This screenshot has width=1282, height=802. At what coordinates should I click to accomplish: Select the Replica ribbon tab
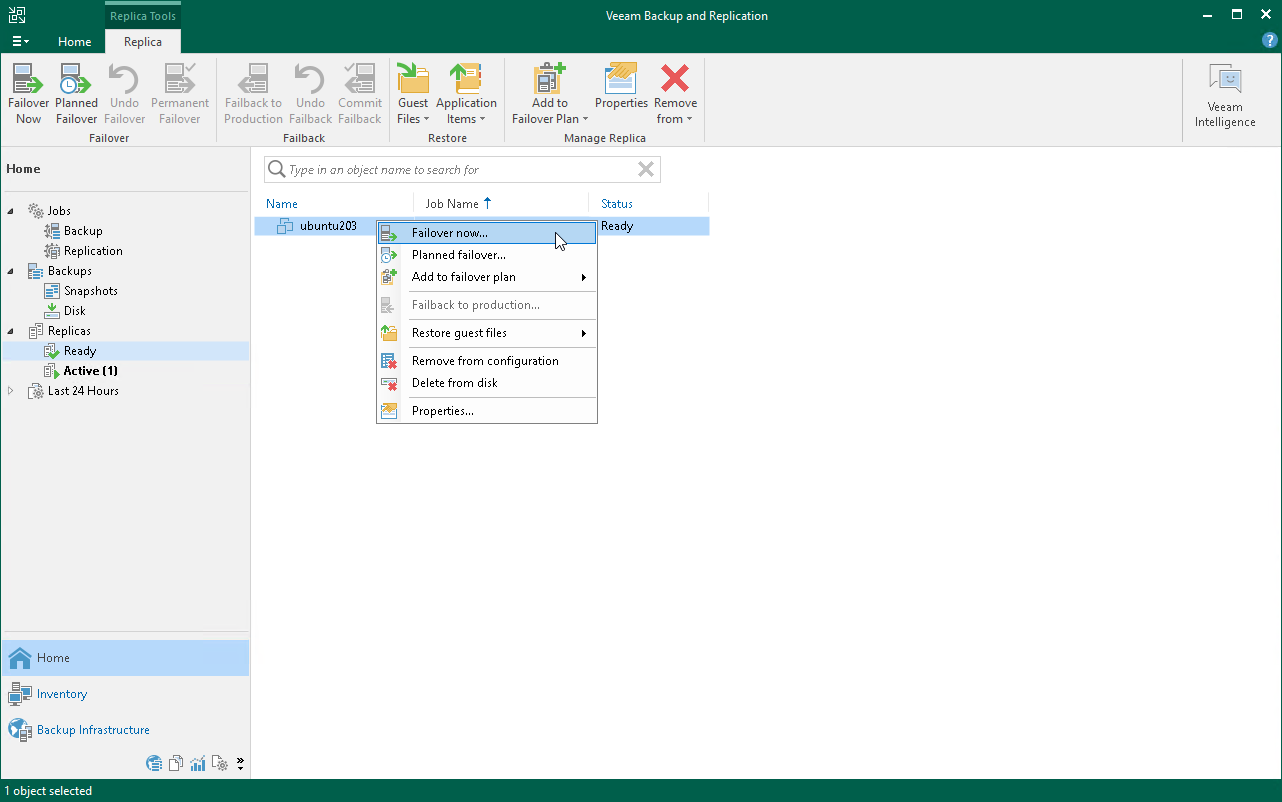pyautogui.click(x=143, y=42)
